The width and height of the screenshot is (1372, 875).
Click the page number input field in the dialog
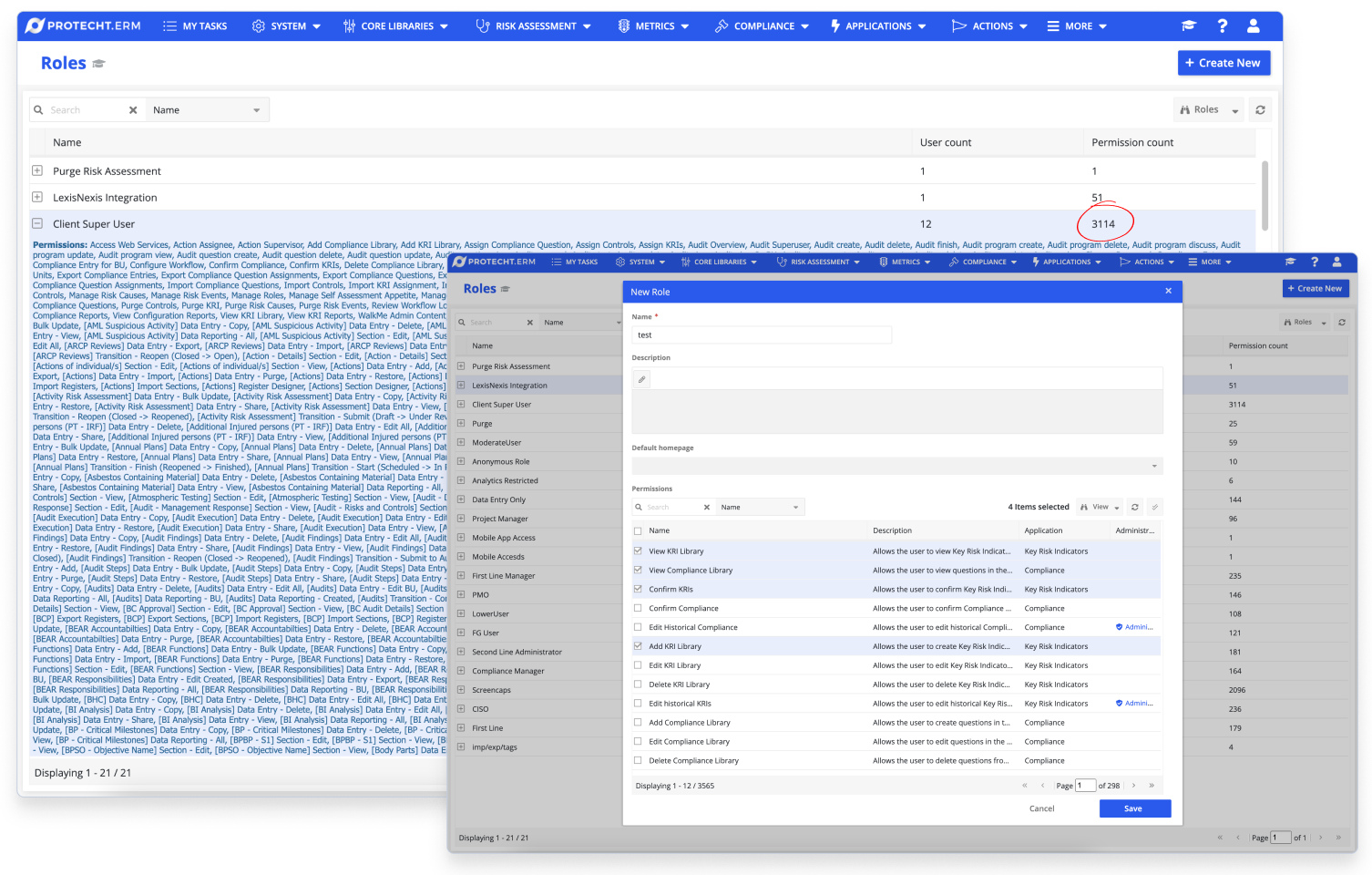coord(1085,785)
